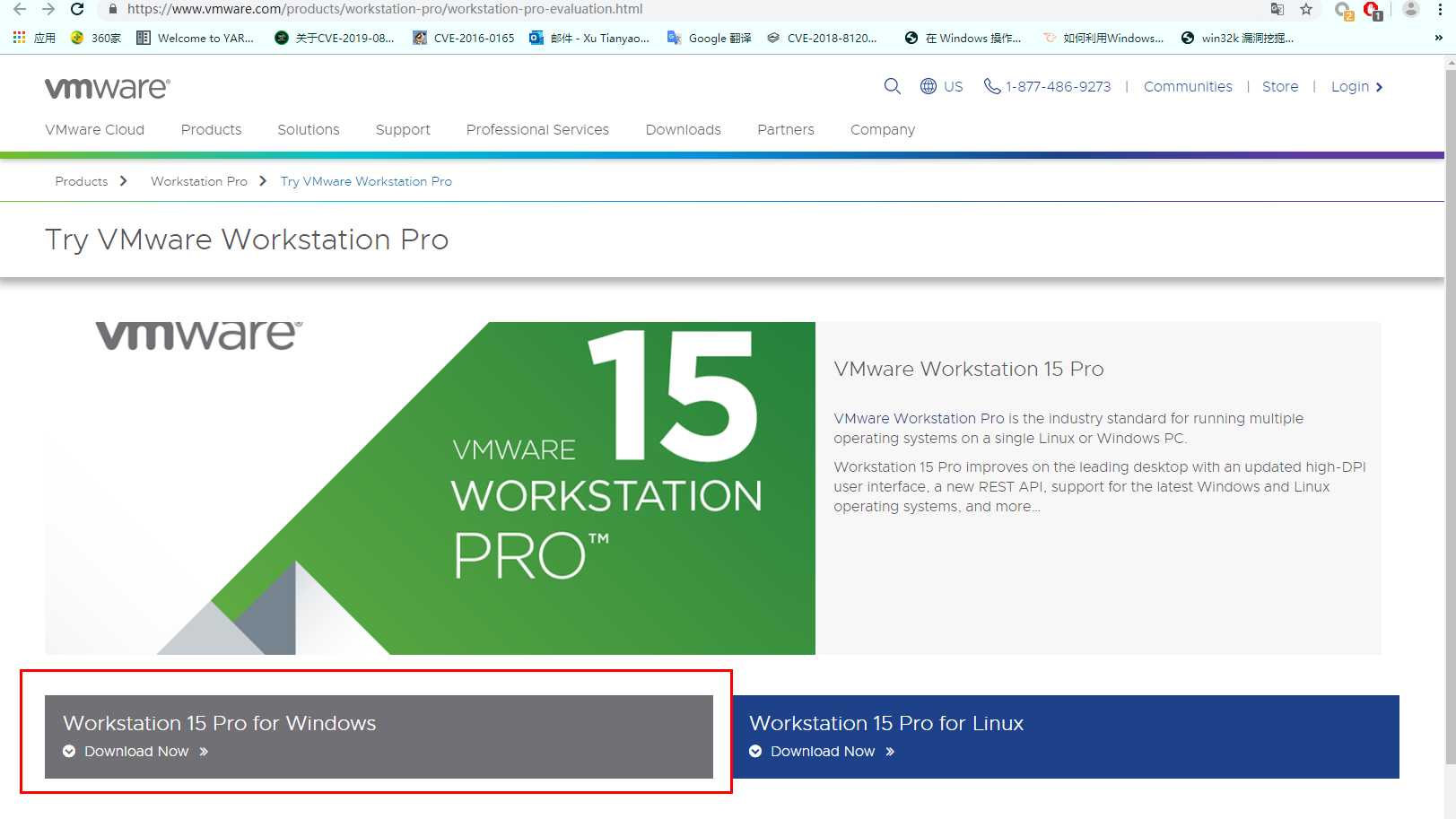
Task: Follow the VMware Workstation Pro text link
Action: pos(919,418)
